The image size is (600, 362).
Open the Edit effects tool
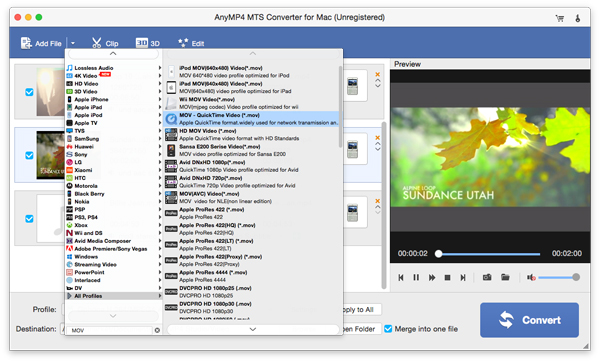[191, 43]
